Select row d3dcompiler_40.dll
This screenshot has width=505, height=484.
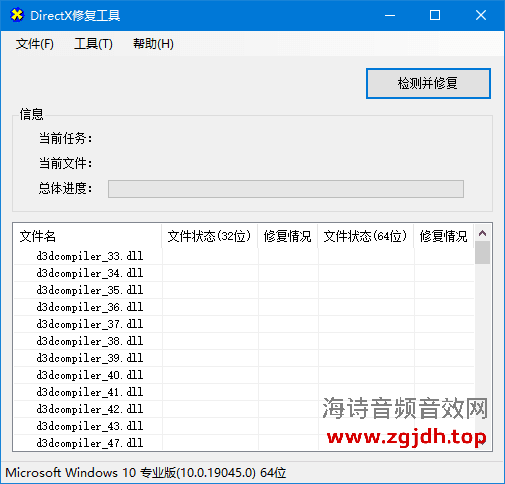tap(244, 375)
